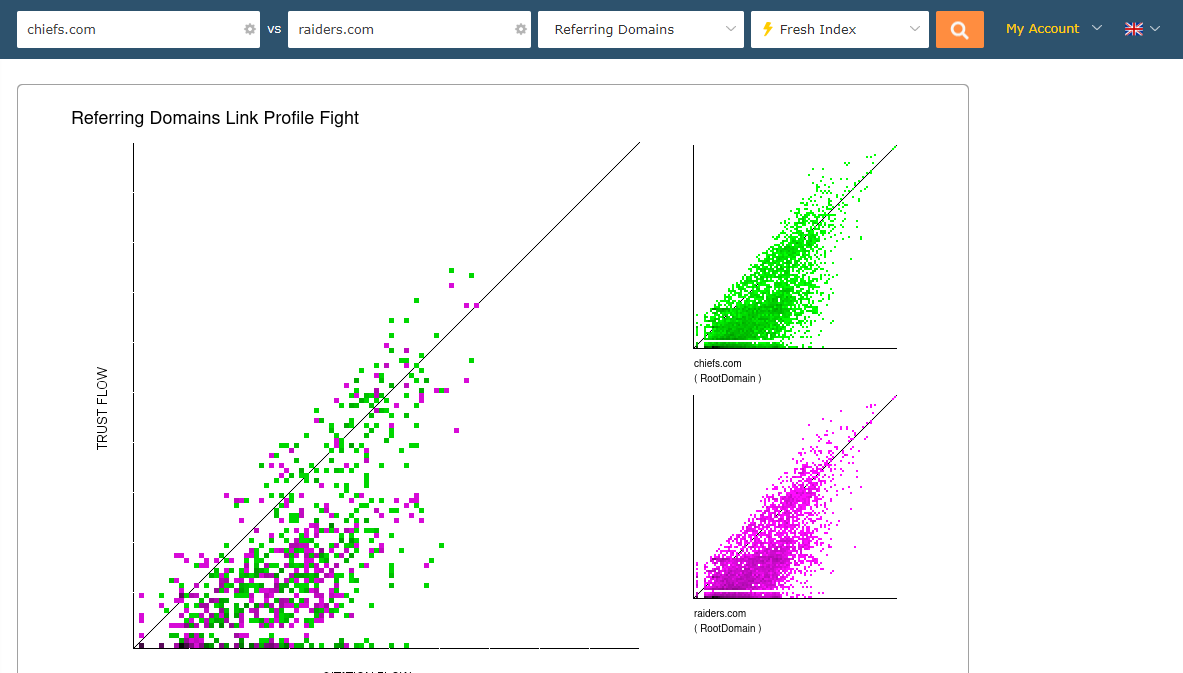Image resolution: width=1183 pixels, height=673 pixels.
Task: Open the language selector arrow beside the flag
Action: 1155,29
